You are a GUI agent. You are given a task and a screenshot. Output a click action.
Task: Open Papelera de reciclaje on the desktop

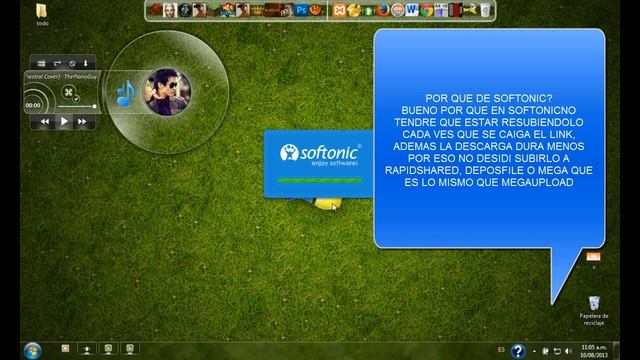point(594,311)
